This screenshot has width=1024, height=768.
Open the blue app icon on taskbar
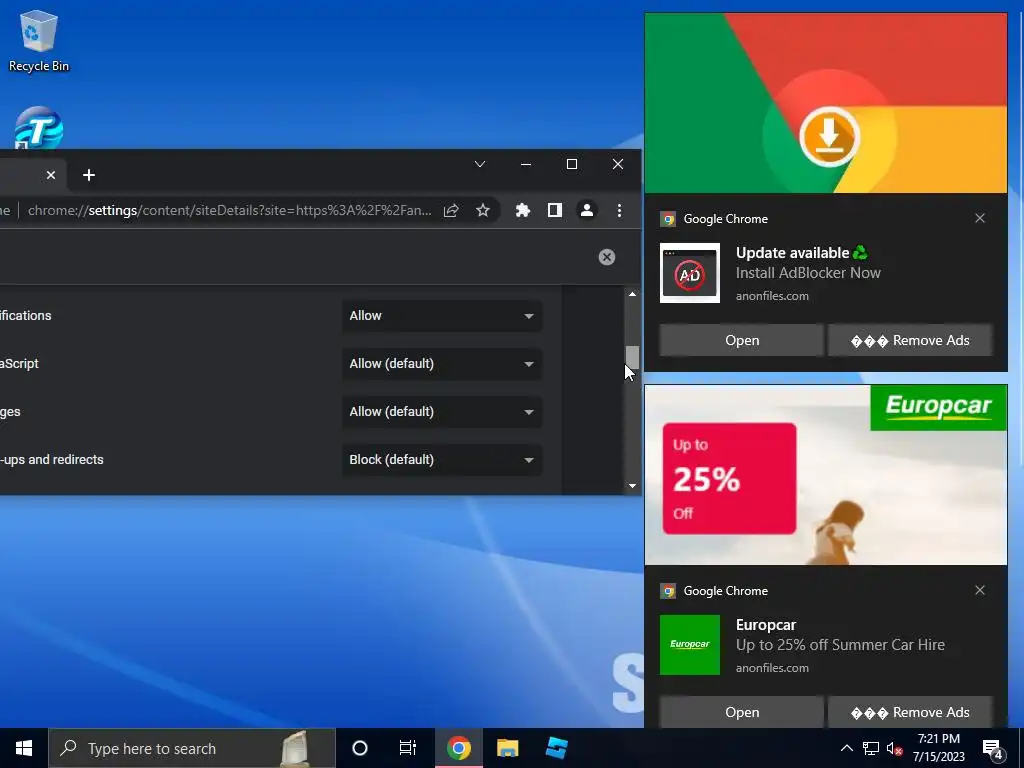[556, 748]
